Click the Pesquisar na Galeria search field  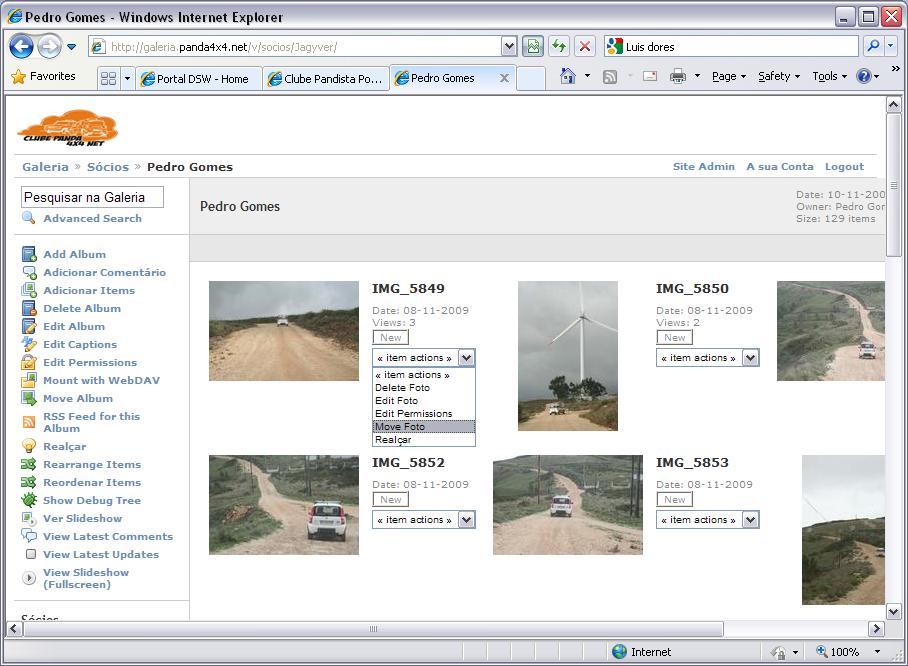click(x=93, y=197)
